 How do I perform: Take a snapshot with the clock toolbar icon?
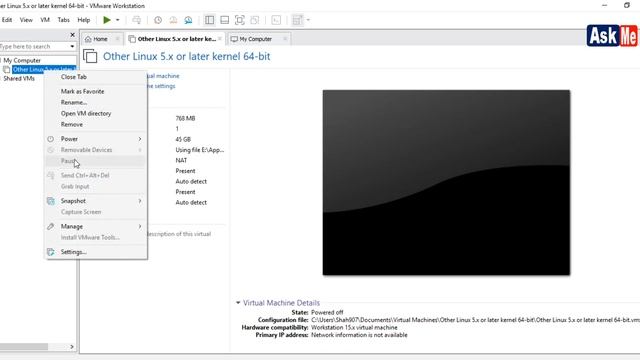(x=158, y=20)
